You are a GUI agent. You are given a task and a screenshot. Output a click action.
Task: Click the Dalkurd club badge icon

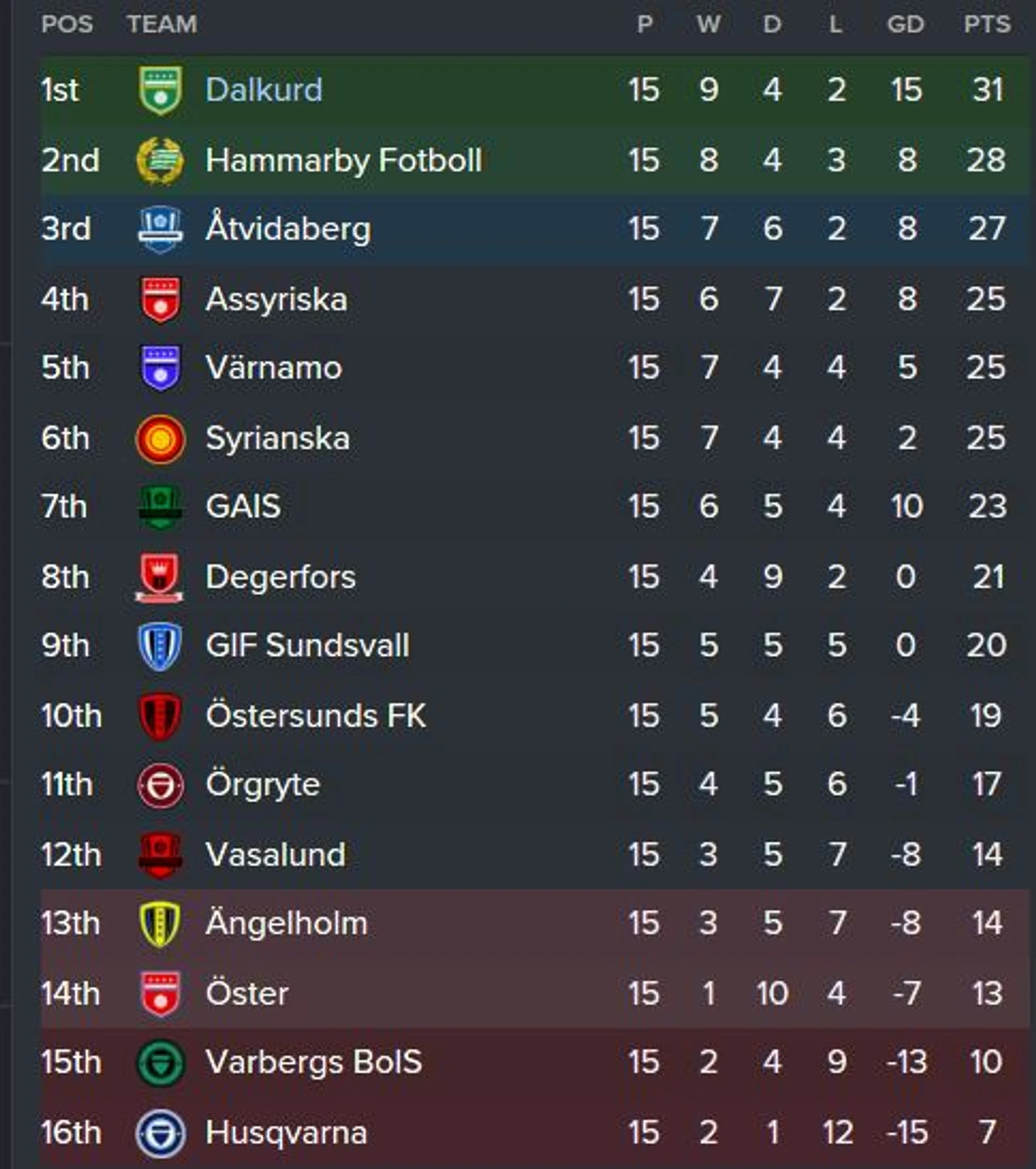point(160,90)
